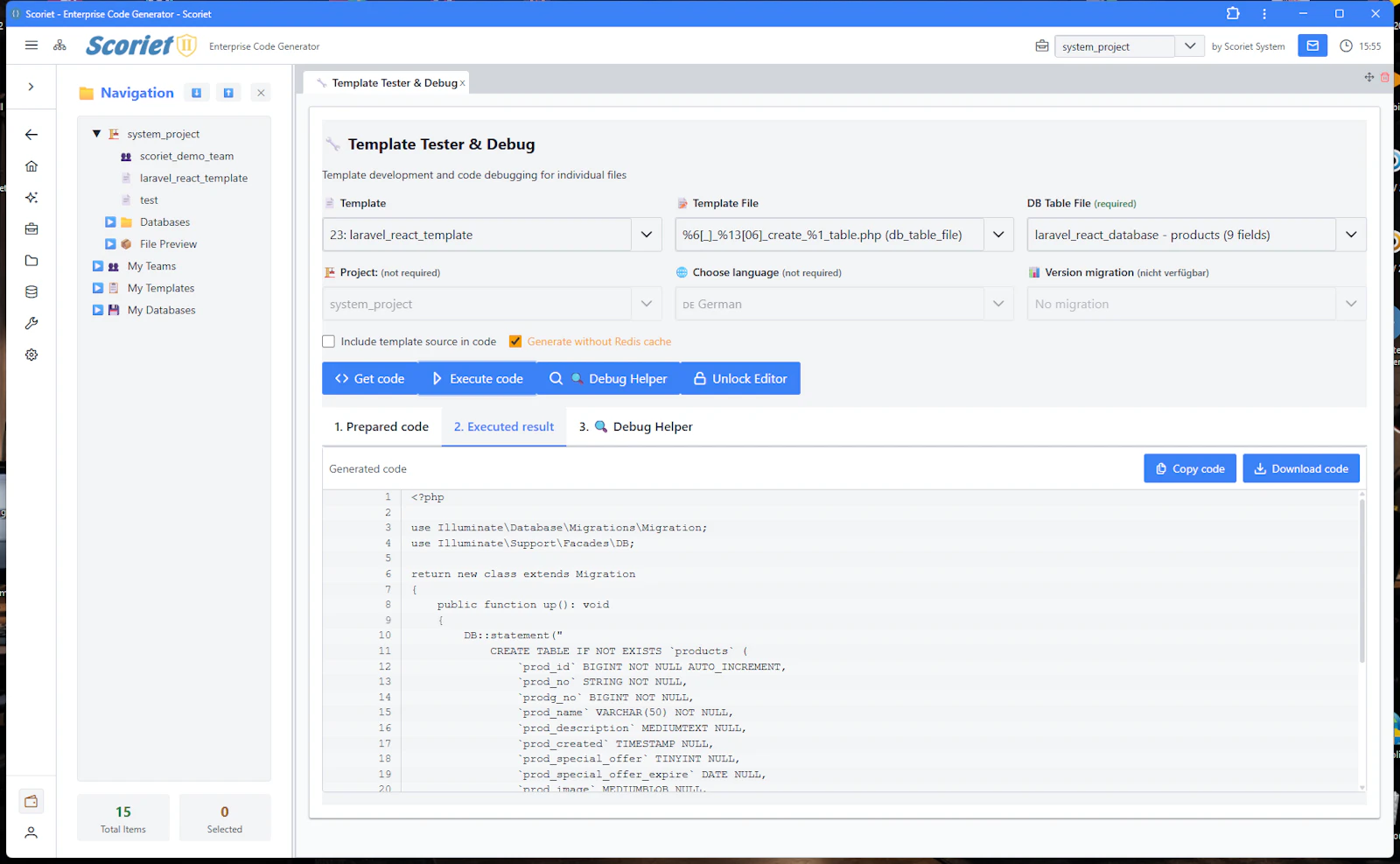Expand the File Preview tree node

tap(110, 244)
